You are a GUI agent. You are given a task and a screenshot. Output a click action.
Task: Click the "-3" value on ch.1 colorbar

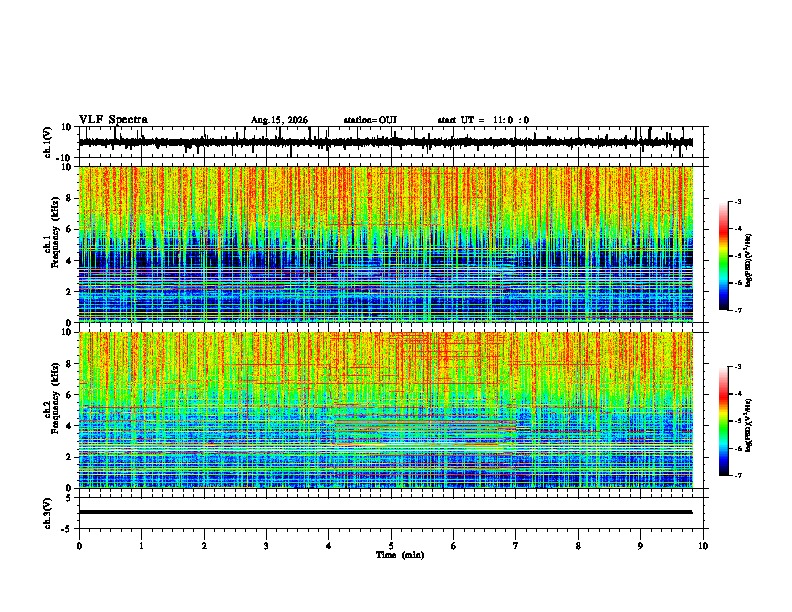[x=737, y=201]
